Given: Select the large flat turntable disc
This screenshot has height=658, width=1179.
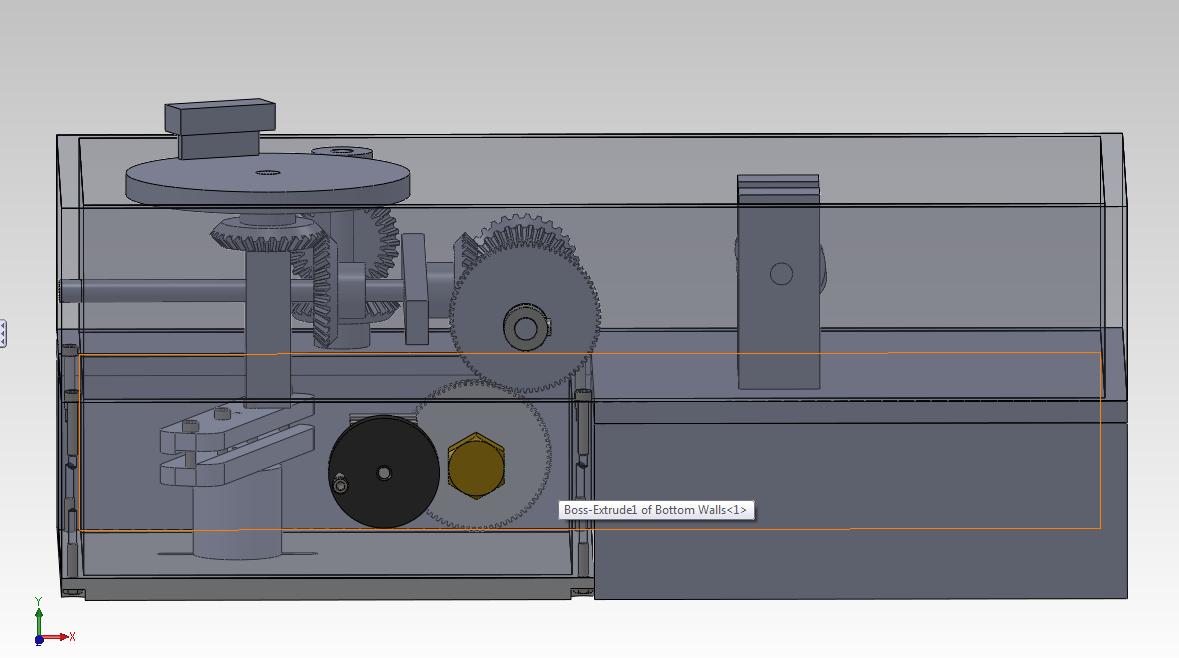Looking at the screenshot, I should coord(268,179).
